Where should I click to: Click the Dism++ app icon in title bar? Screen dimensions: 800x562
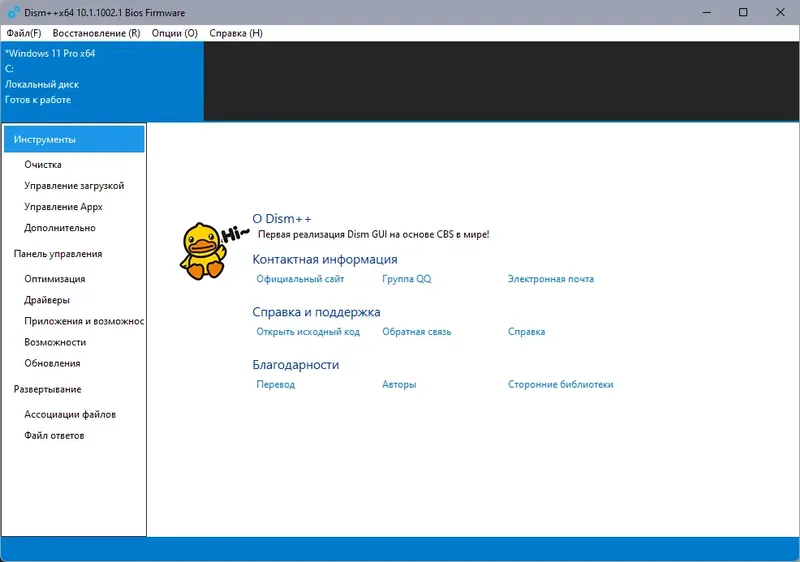13,12
